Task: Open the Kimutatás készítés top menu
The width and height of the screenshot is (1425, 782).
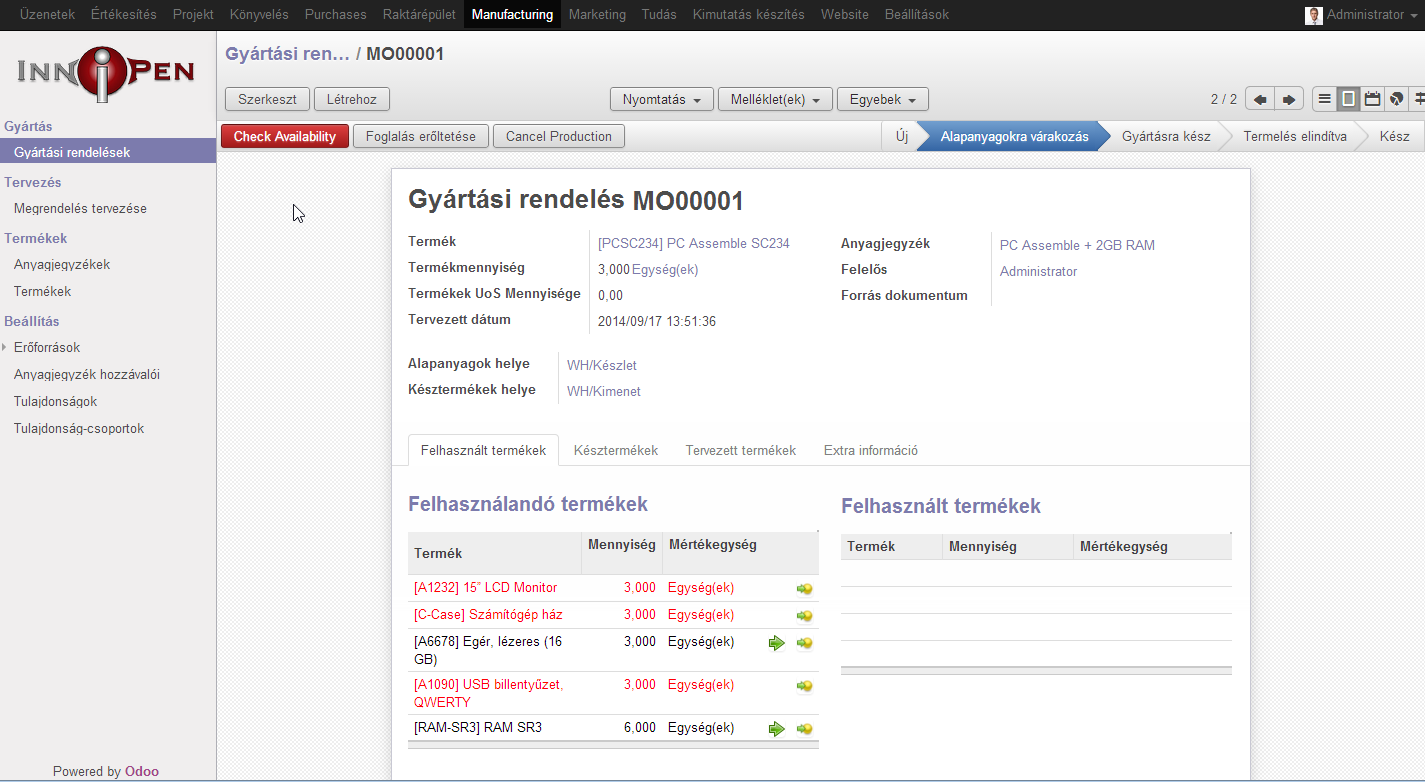Action: coord(749,15)
